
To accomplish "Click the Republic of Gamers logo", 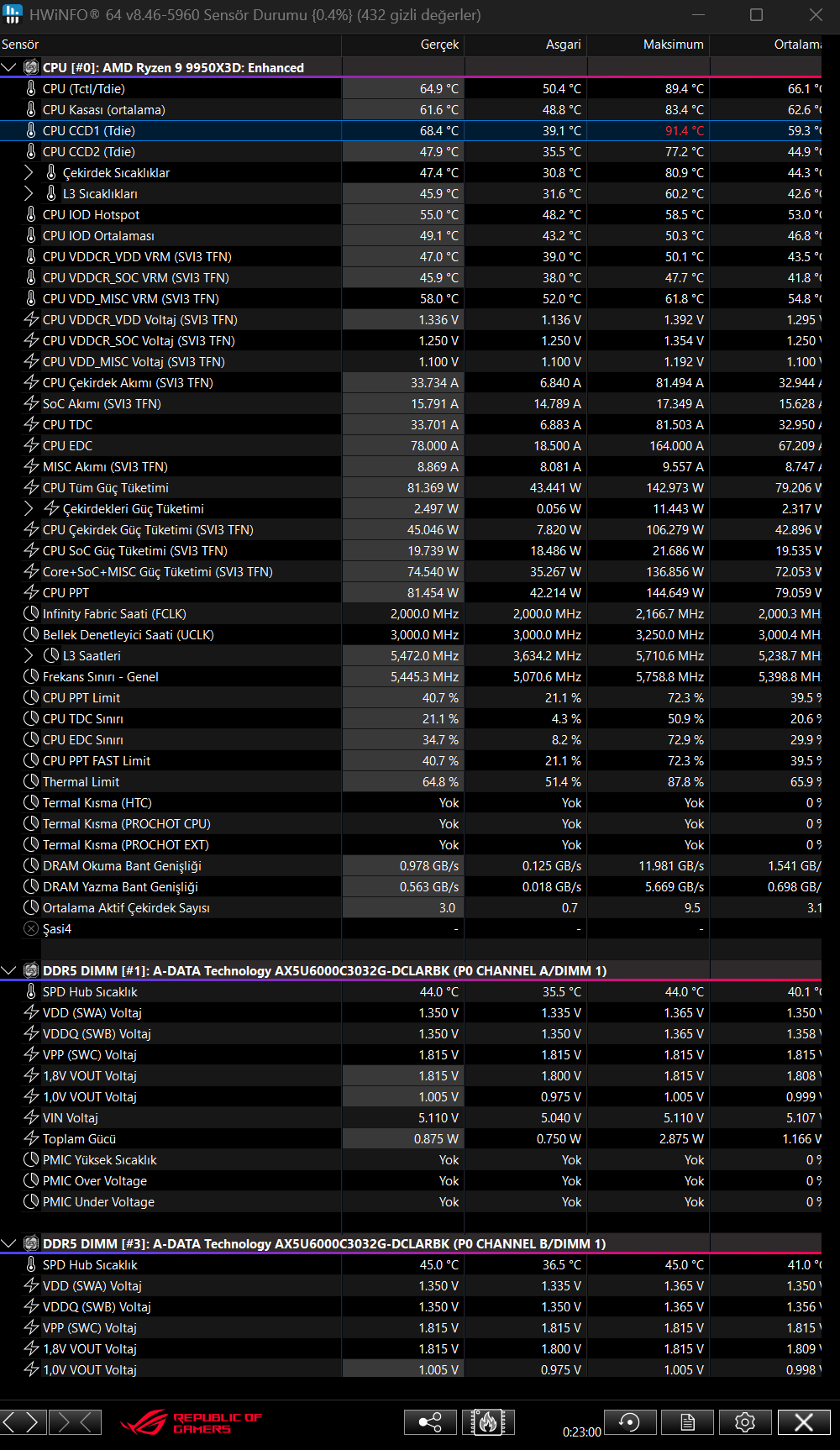I will 192,1422.
